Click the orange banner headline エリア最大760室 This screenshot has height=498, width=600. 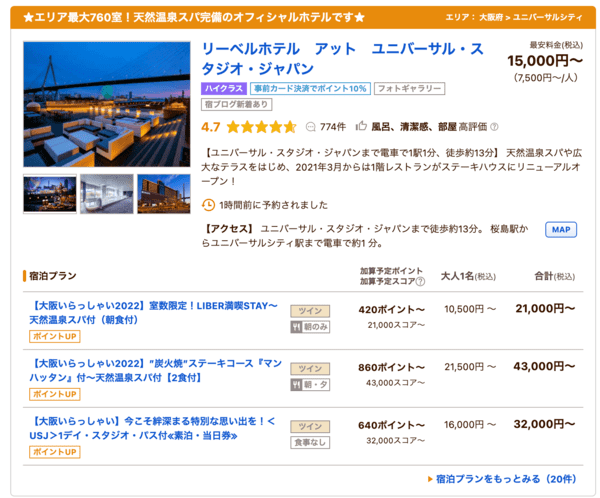[x=194, y=17]
